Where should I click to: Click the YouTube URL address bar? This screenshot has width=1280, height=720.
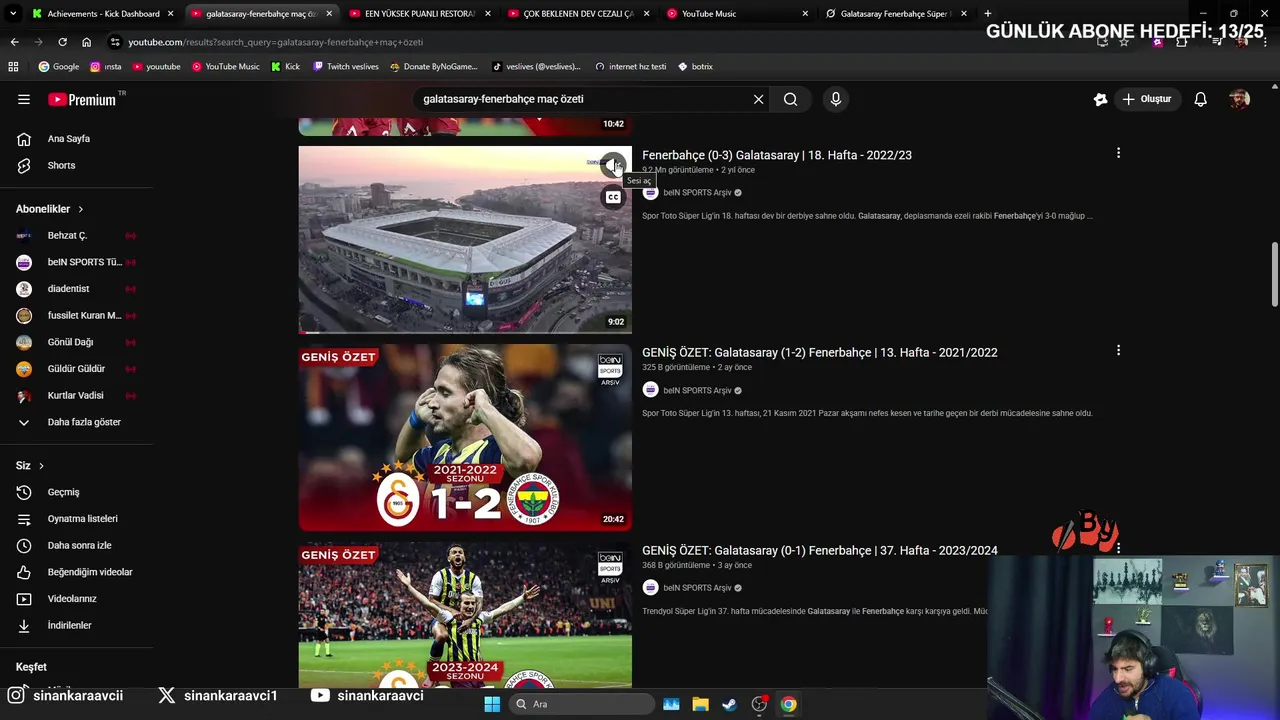(x=600, y=42)
